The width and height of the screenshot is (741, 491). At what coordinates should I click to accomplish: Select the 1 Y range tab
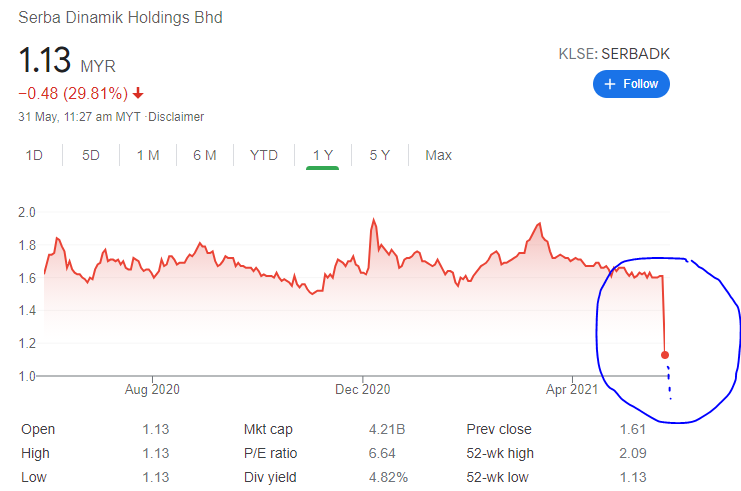click(323, 155)
